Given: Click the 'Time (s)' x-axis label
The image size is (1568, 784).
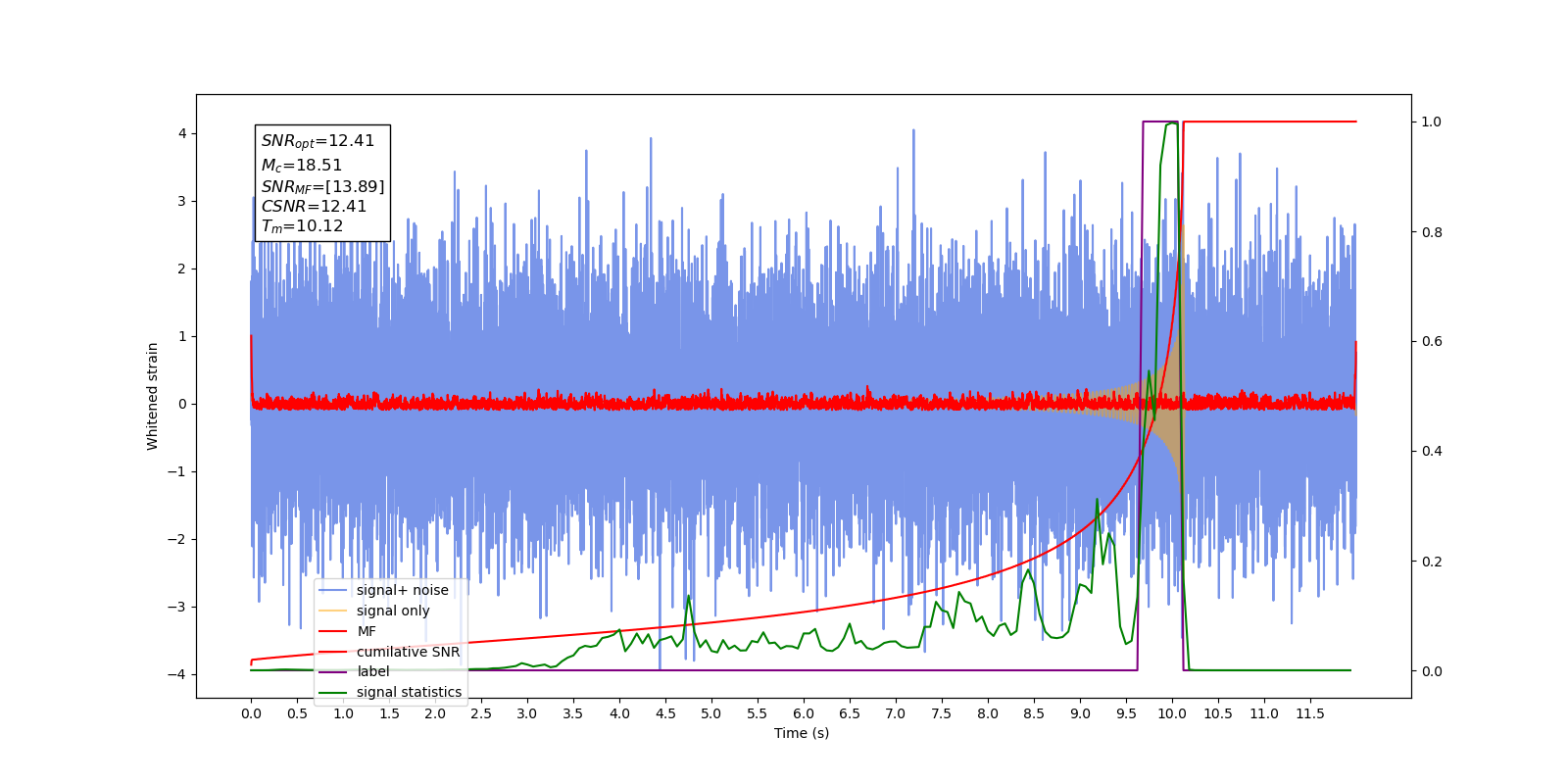Looking at the screenshot, I should [802, 733].
